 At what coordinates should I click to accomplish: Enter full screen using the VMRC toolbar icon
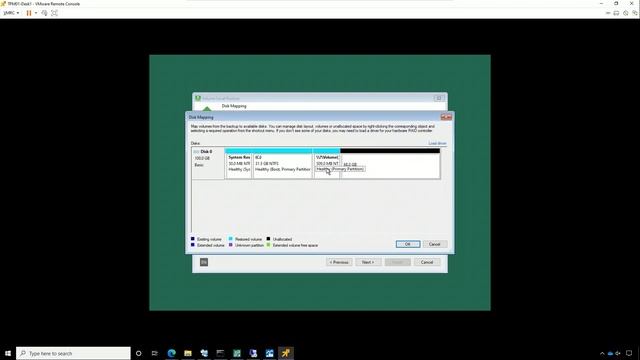point(54,13)
